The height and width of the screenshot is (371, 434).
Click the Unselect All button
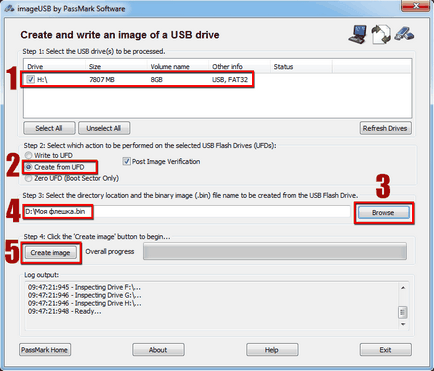(104, 128)
